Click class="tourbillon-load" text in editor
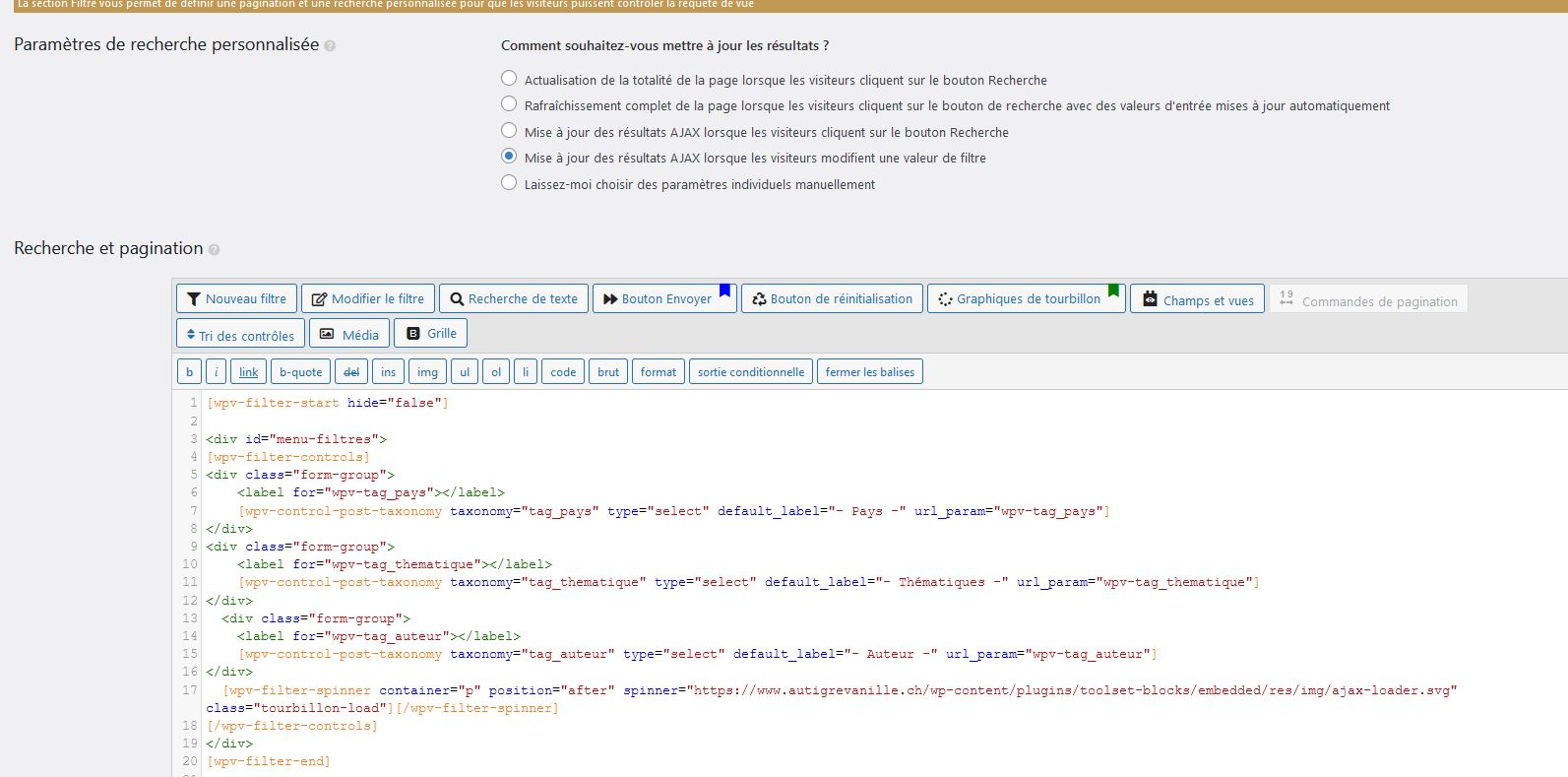1568x777 pixels. click(x=296, y=708)
